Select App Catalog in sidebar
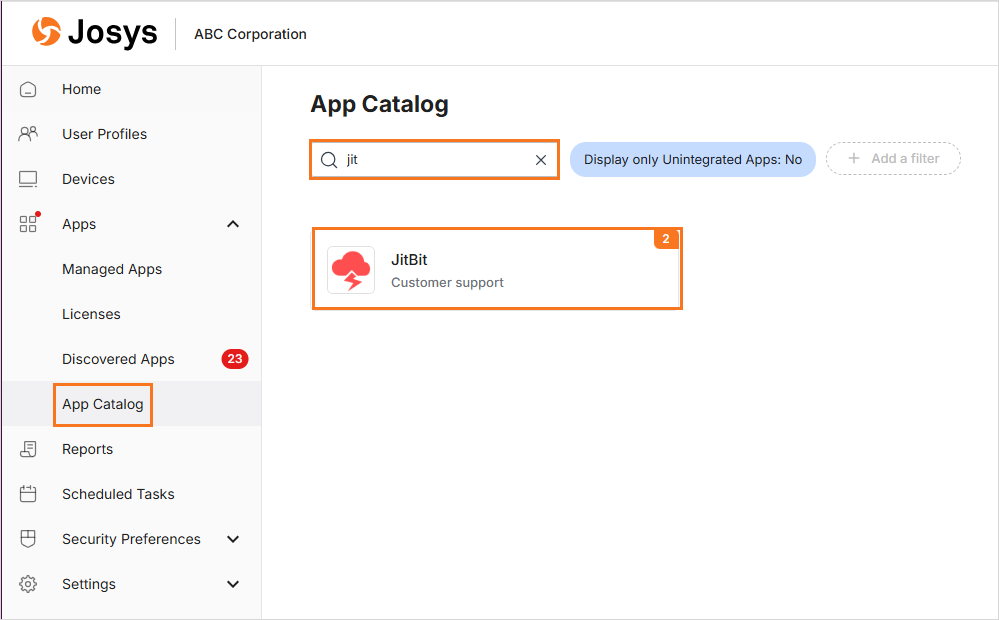Image resolution: width=999 pixels, height=620 pixels. point(103,404)
